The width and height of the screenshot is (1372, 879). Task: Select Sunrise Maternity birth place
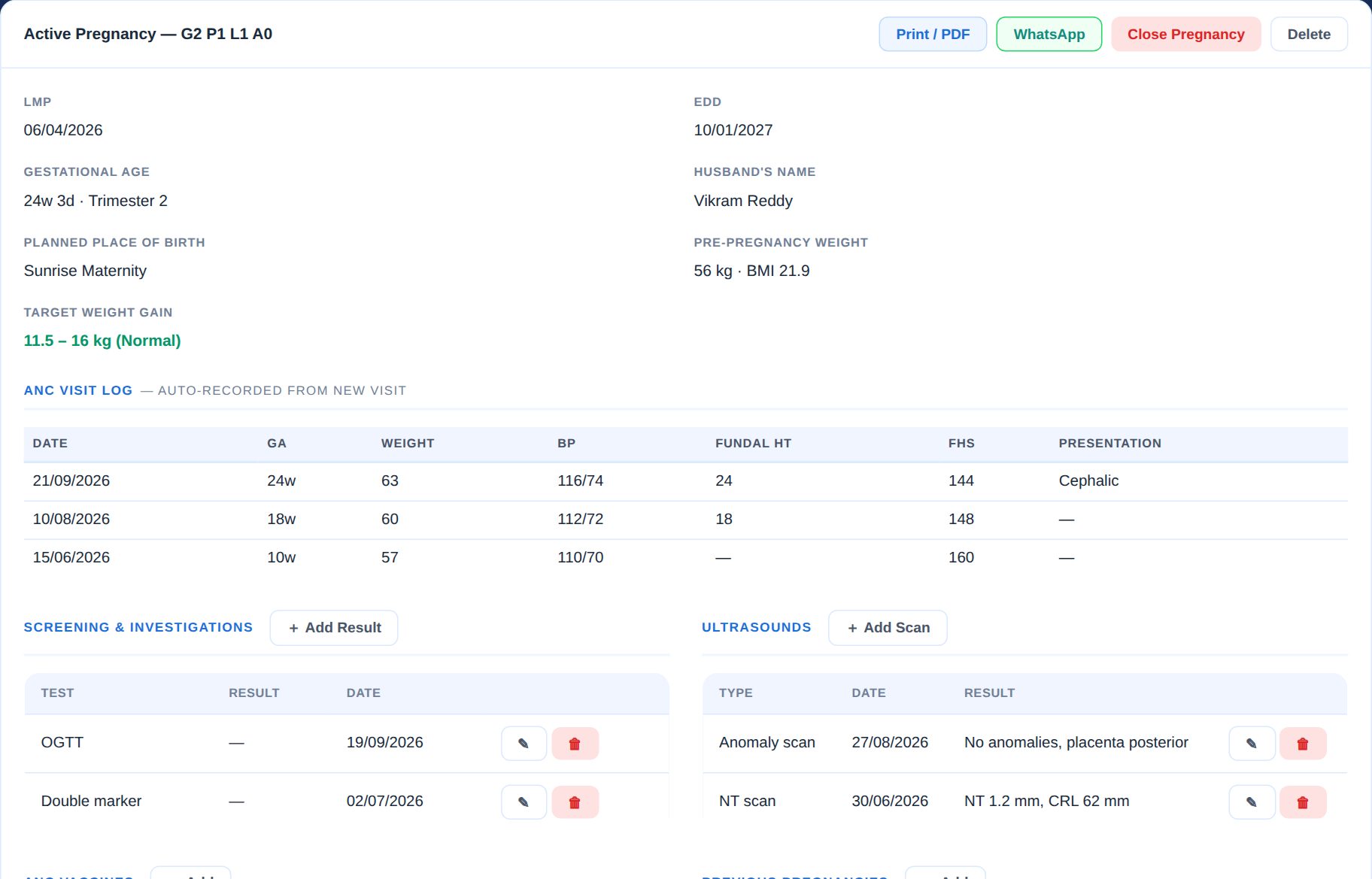tap(85, 271)
